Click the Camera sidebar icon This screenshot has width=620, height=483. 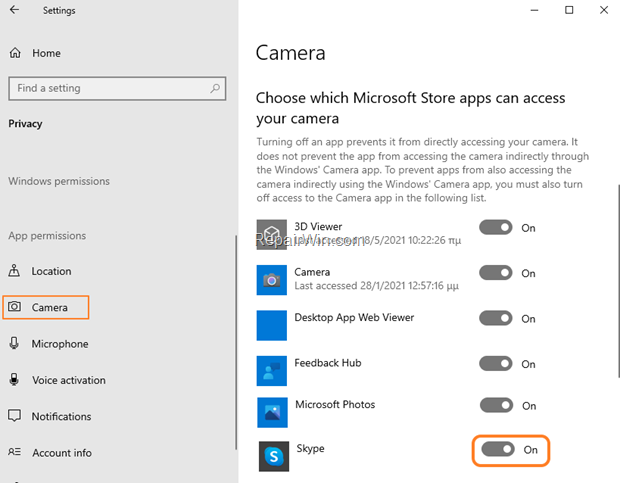coord(15,307)
